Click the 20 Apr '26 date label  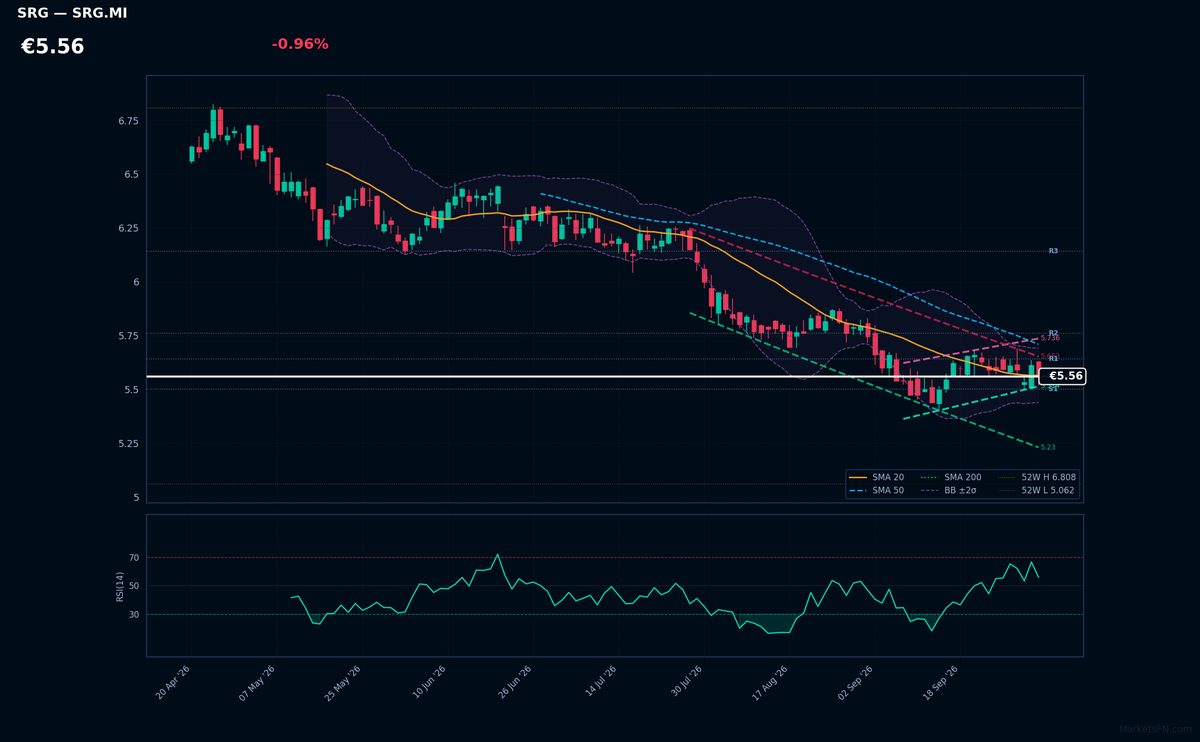click(171, 682)
